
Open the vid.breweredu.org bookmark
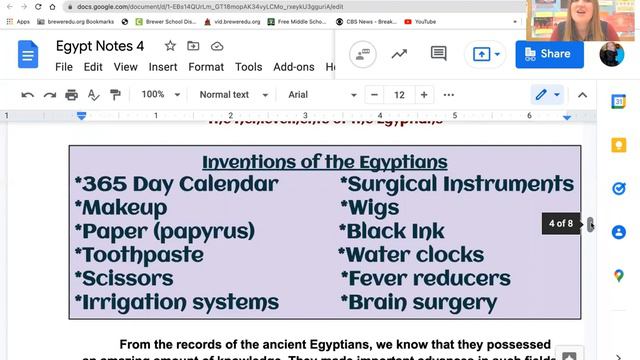pyautogui.click(x=232, y=22)
